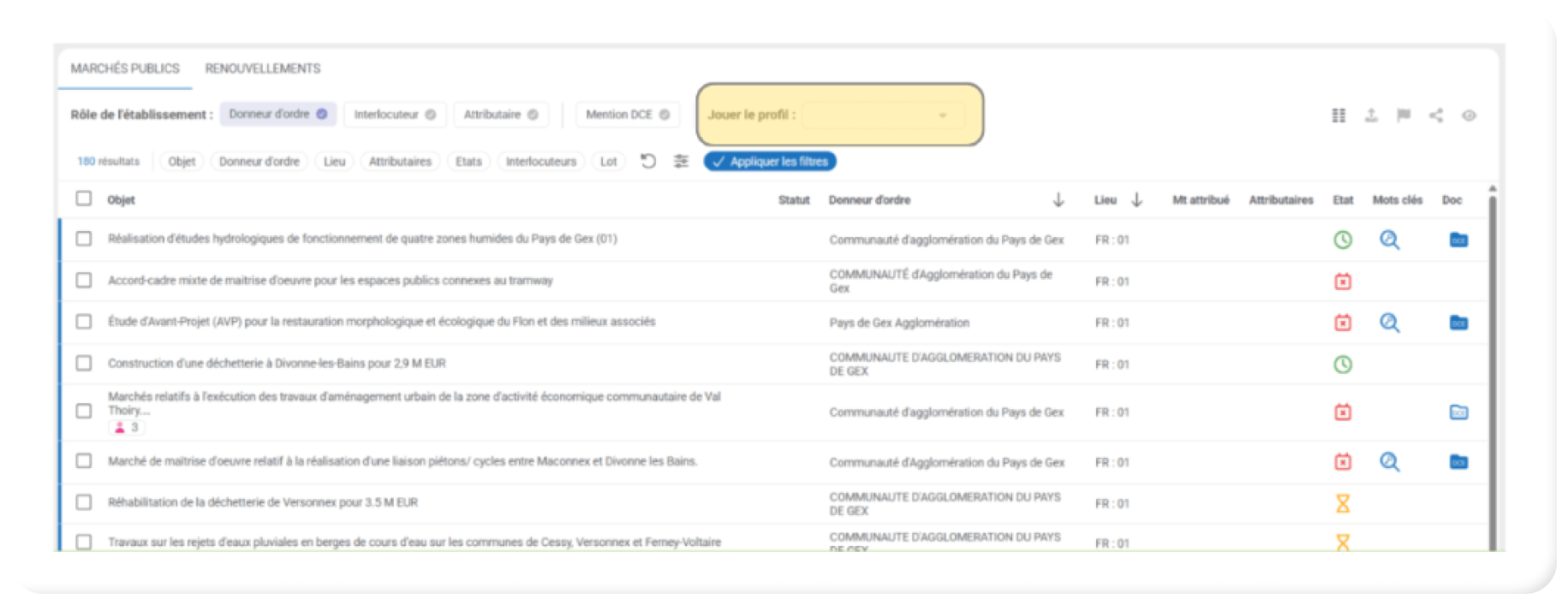Screen dimensions: 1568x605
Task: Open keyword magnifier for Réalisation d'études hydrologiques row
Action: 1389,240
